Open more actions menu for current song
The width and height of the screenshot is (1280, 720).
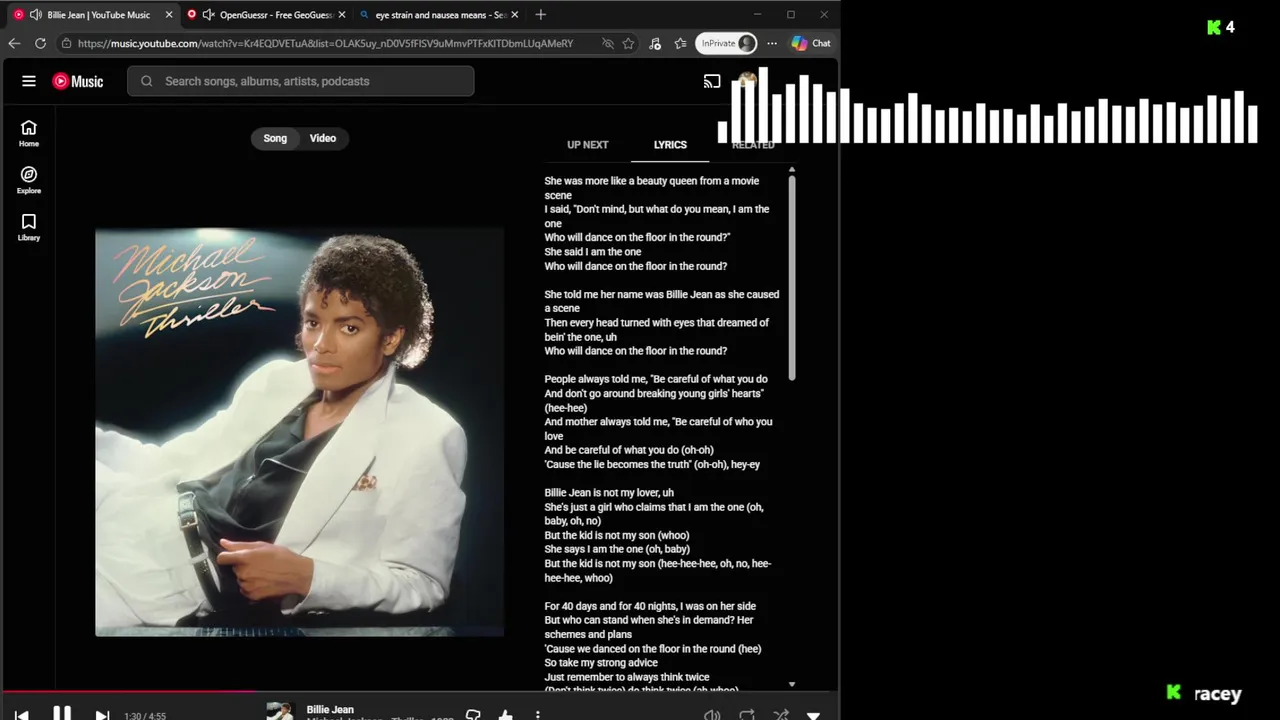538,715
